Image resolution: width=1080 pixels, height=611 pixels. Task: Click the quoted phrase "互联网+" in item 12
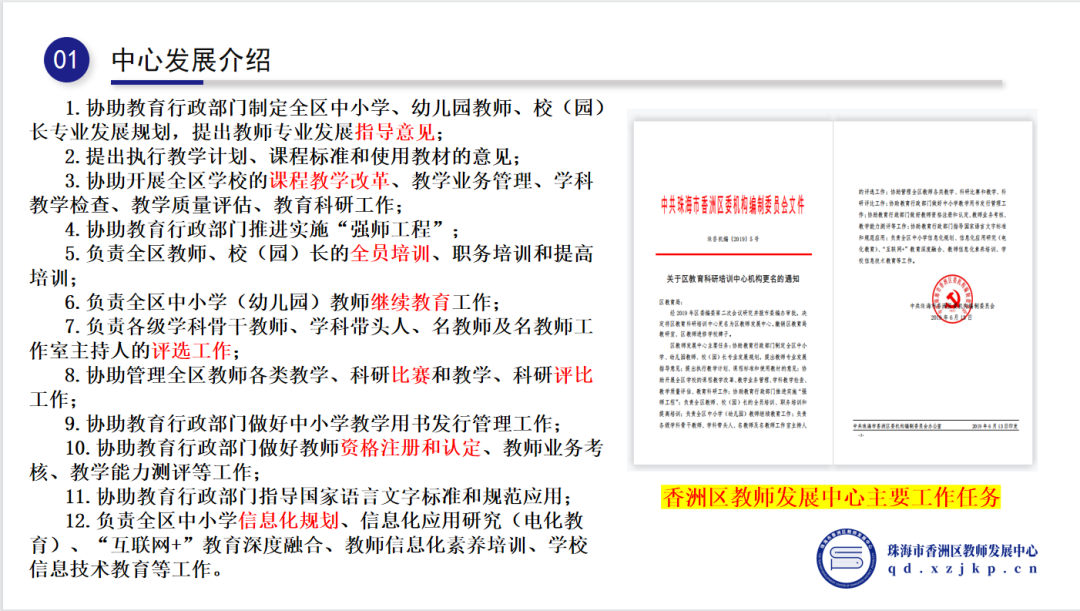143,546
